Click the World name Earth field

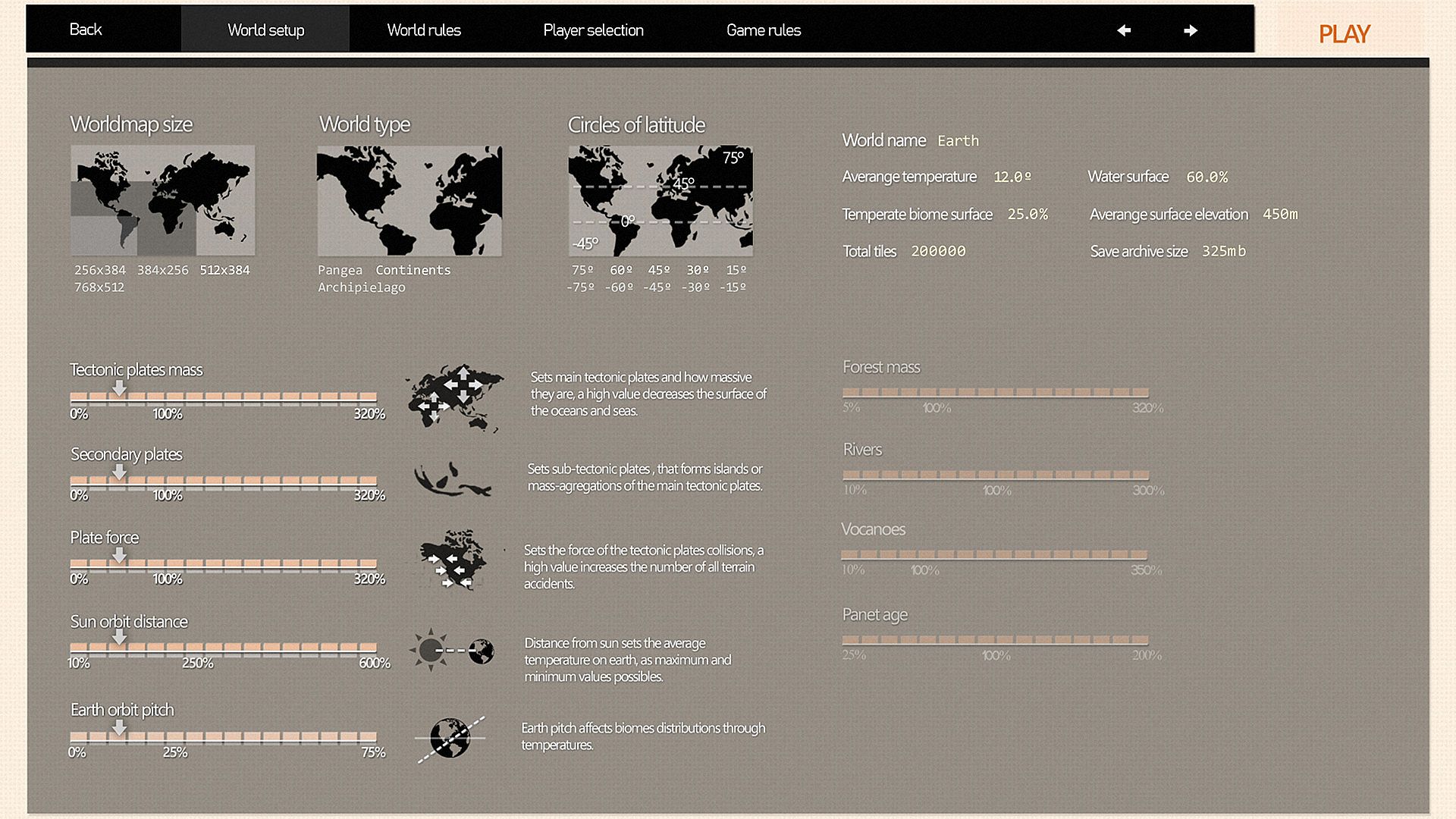click(x=958, y=141)
